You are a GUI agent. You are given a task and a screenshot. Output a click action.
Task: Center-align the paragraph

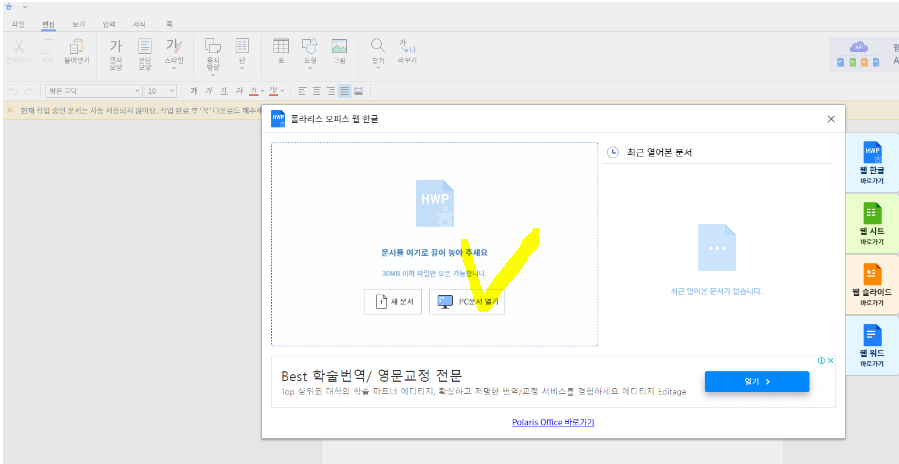pos(316,91)
